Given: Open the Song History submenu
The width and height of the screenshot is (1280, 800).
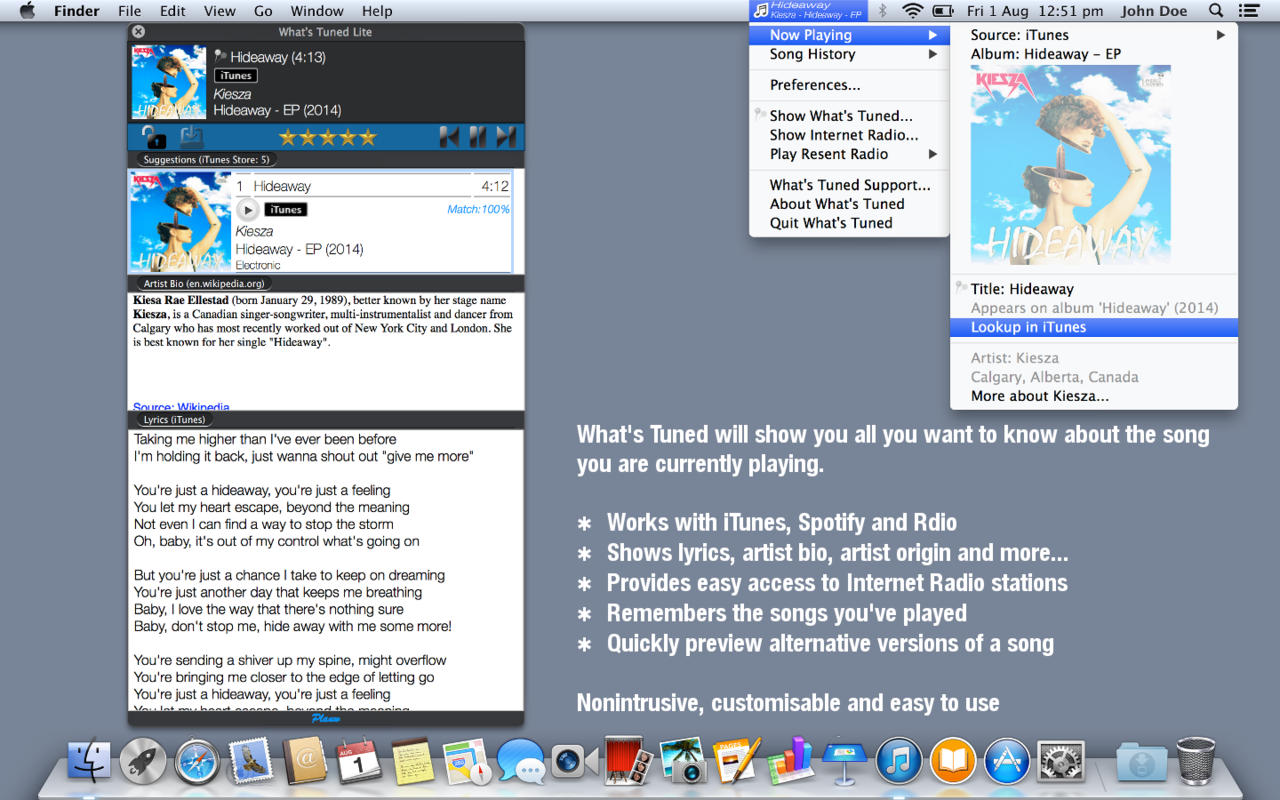Looking at the screenshot, I should pyautogui.click(x=812, y=54).
